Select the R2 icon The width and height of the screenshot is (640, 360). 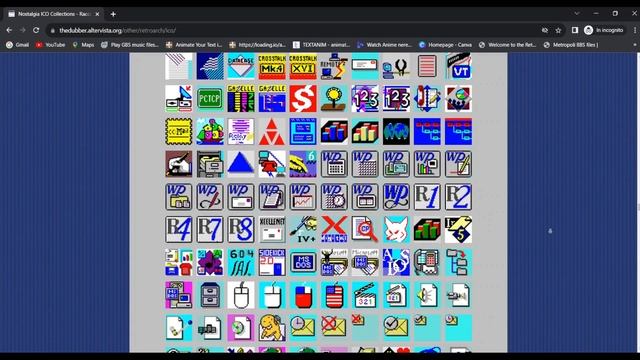point(458,197)
